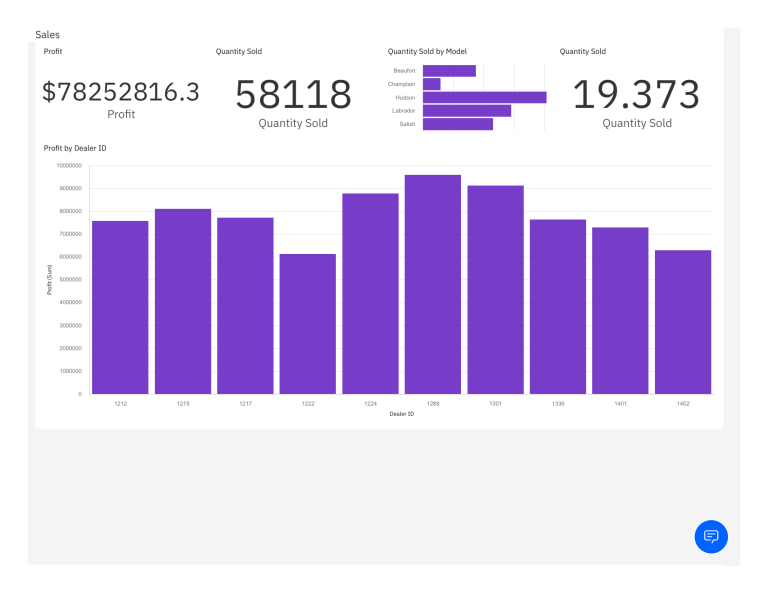Image resolution: width=768 pixels, height=593 pixels.
Task: Click the Dealer ID 1222 bar
Action: [x=308, y=323]
